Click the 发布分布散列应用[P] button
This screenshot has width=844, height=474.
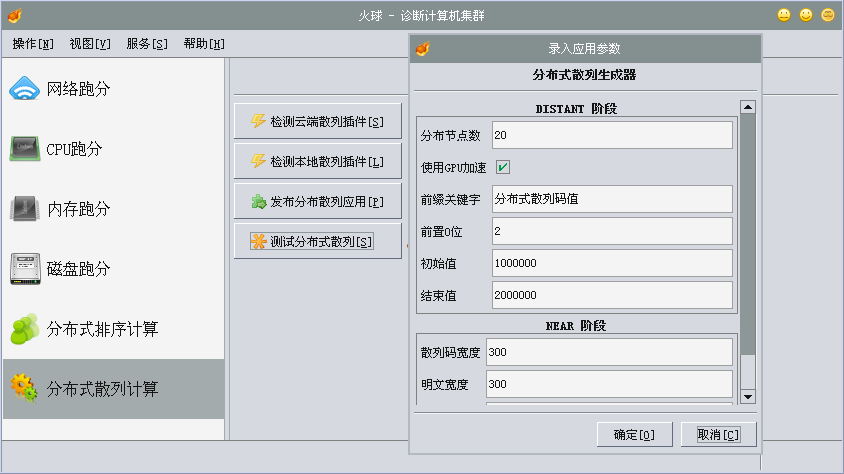tap(318, 201)
